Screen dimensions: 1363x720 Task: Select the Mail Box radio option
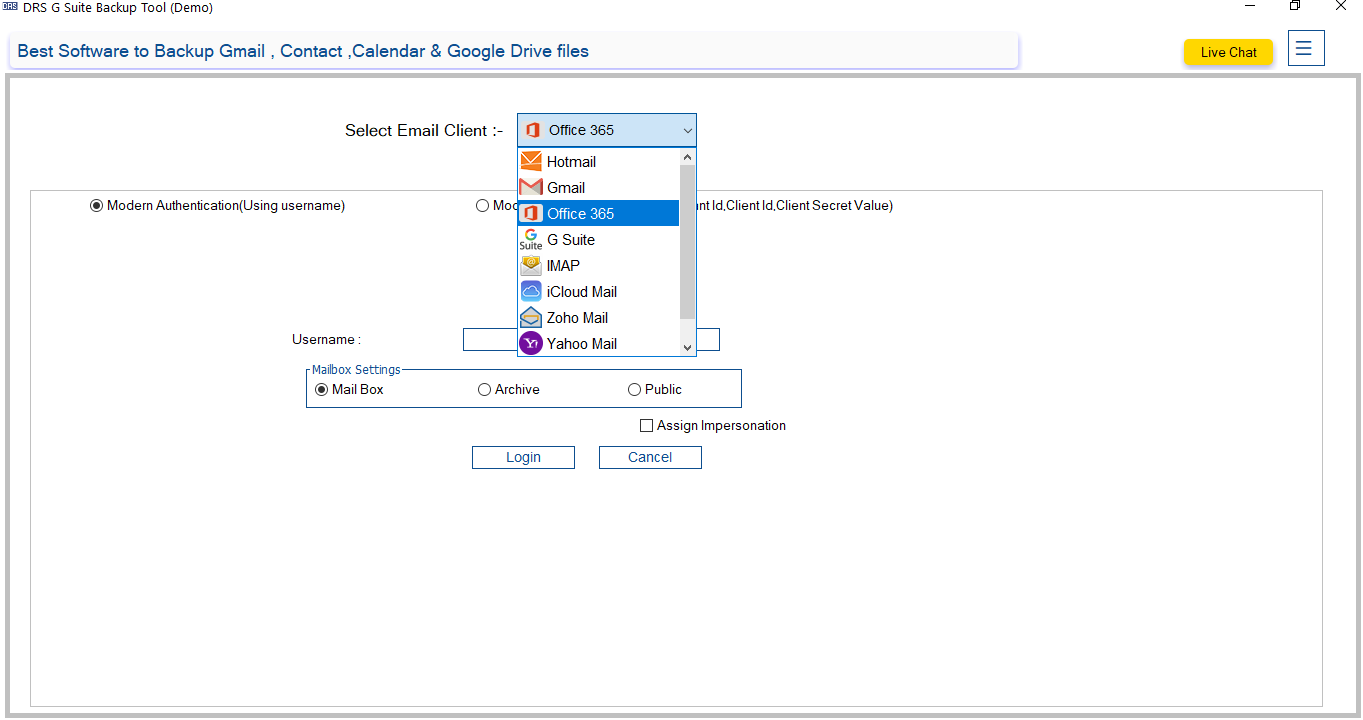click(x=322, y=390)
